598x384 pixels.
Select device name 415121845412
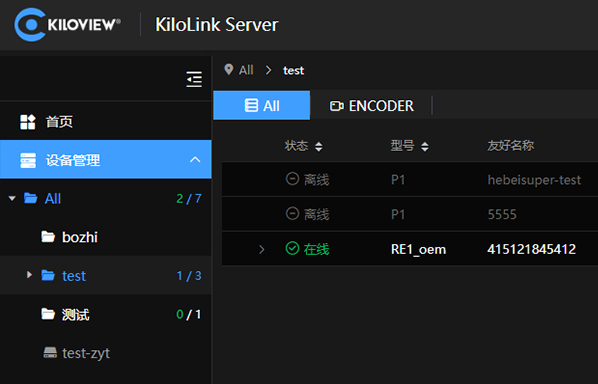point(532,249)
